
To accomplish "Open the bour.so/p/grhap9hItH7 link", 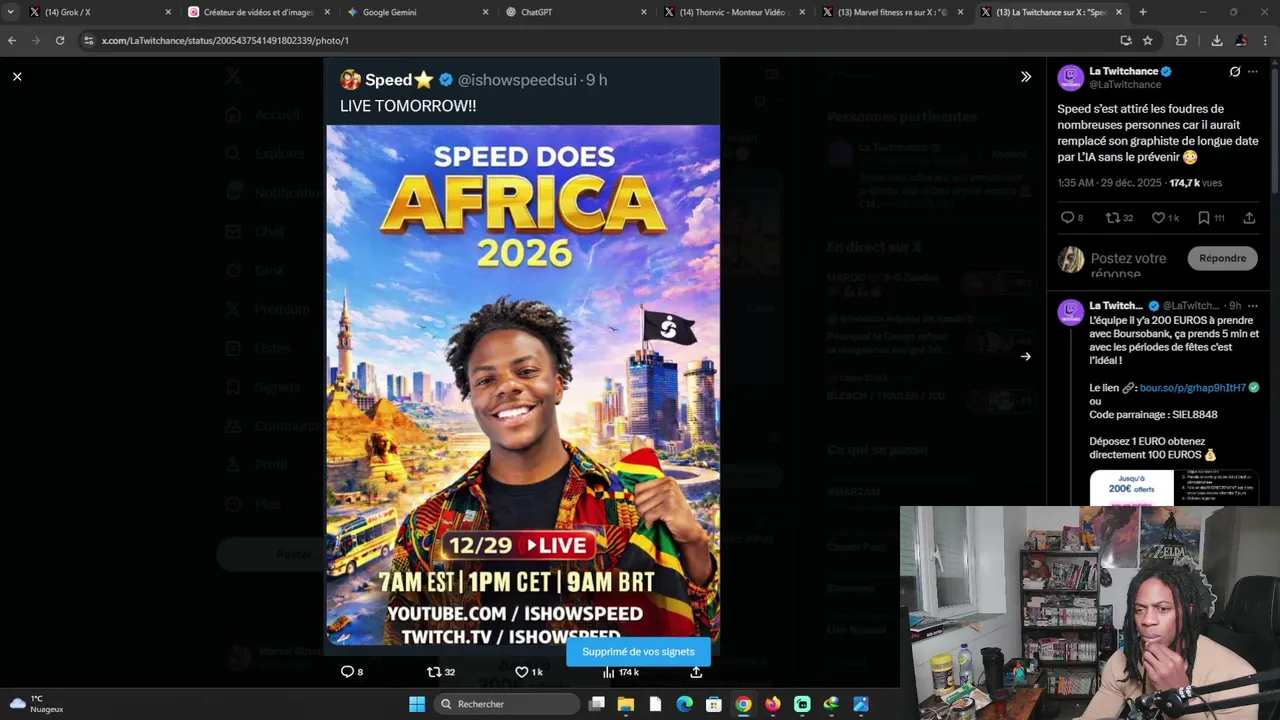I will 1192,387.
